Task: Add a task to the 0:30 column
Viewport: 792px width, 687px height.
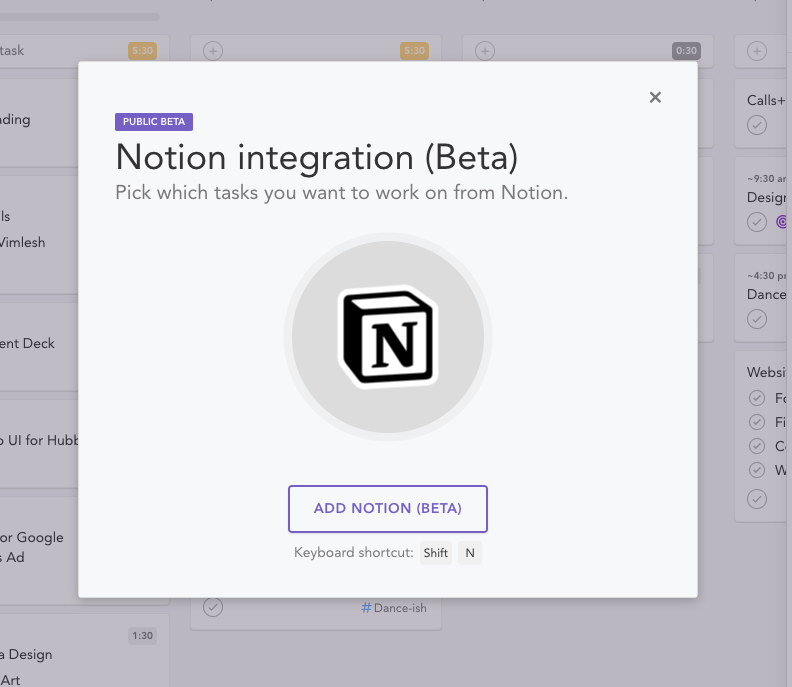Action: click(x=485, y=51)
